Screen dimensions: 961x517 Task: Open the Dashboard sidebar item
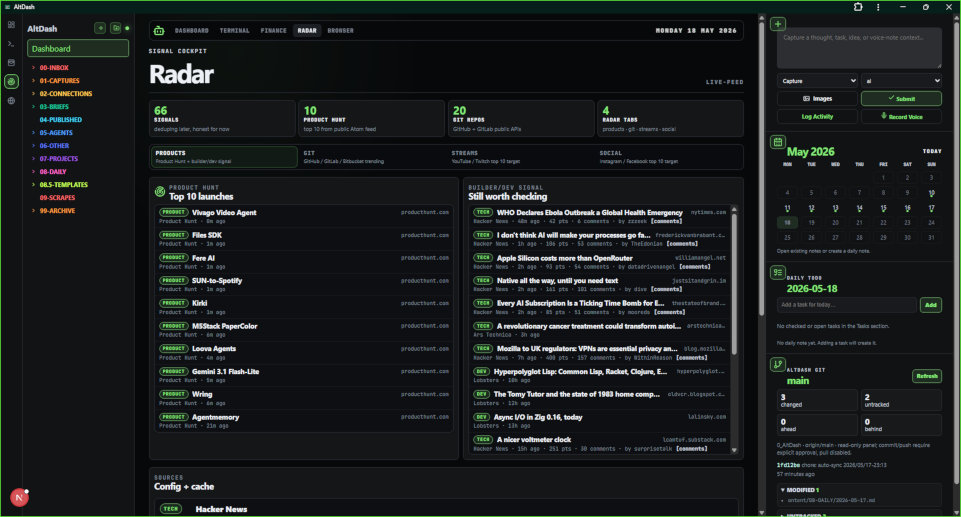(78, 48)
